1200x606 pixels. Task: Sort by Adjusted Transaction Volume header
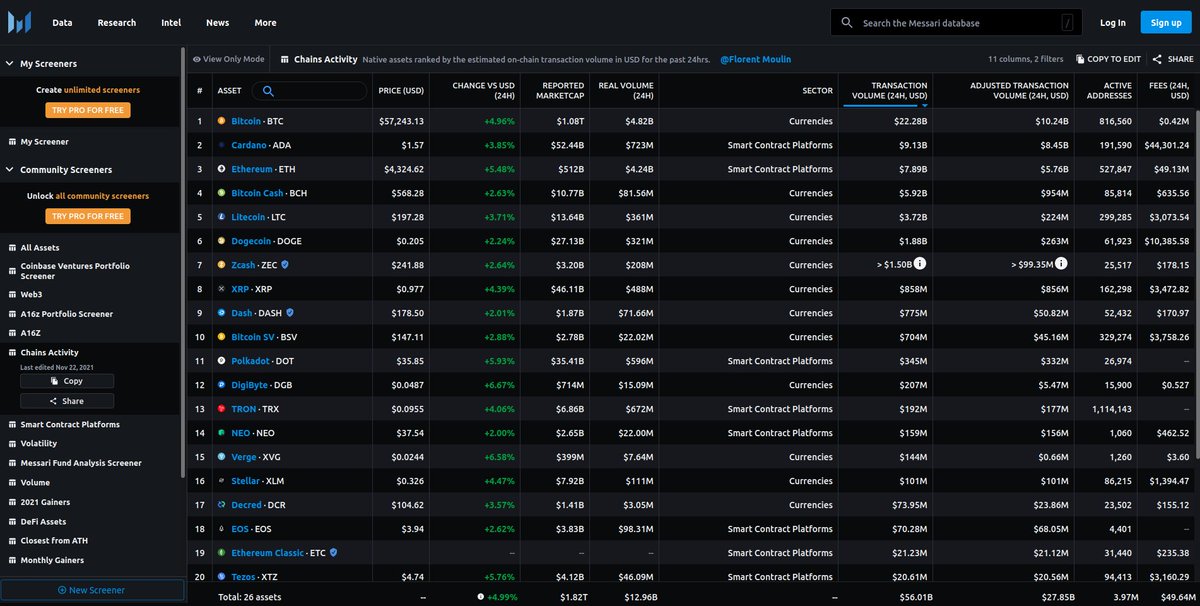[x=1017, y=91]
